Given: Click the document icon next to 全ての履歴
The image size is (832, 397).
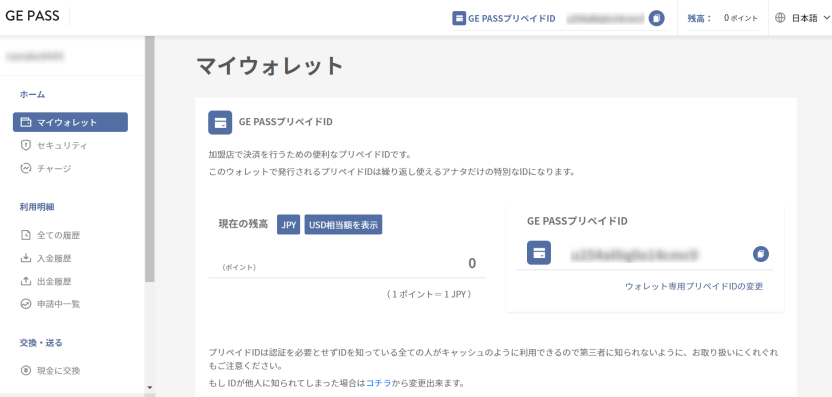Looking at the screenshot, I should 25,235.
